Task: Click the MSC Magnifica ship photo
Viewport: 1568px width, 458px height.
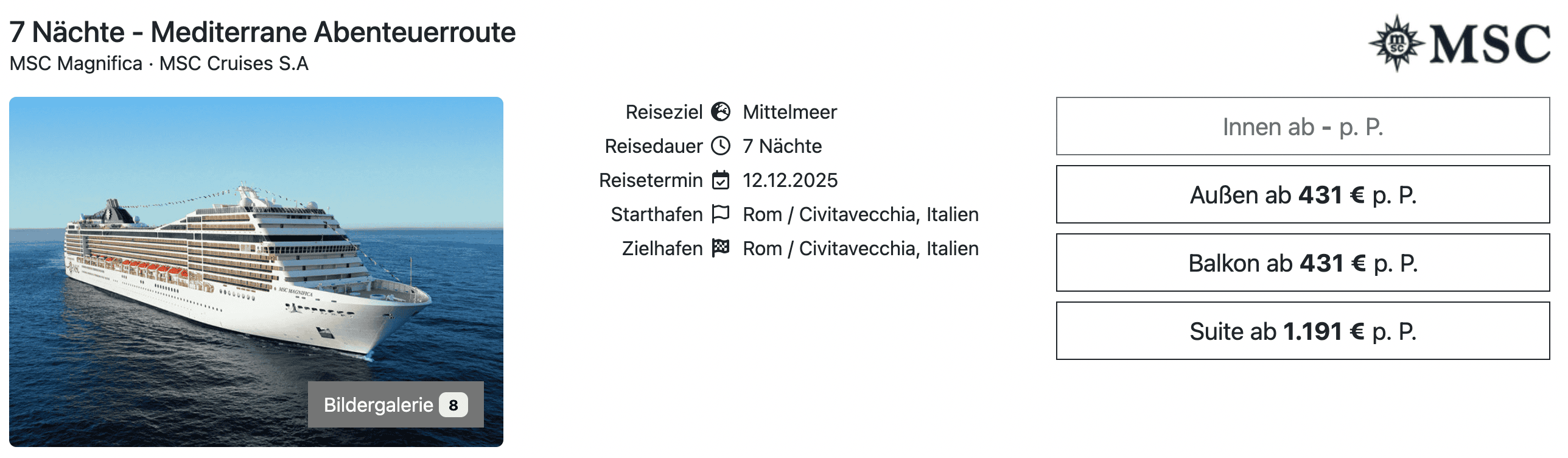Action: point(256,256)
